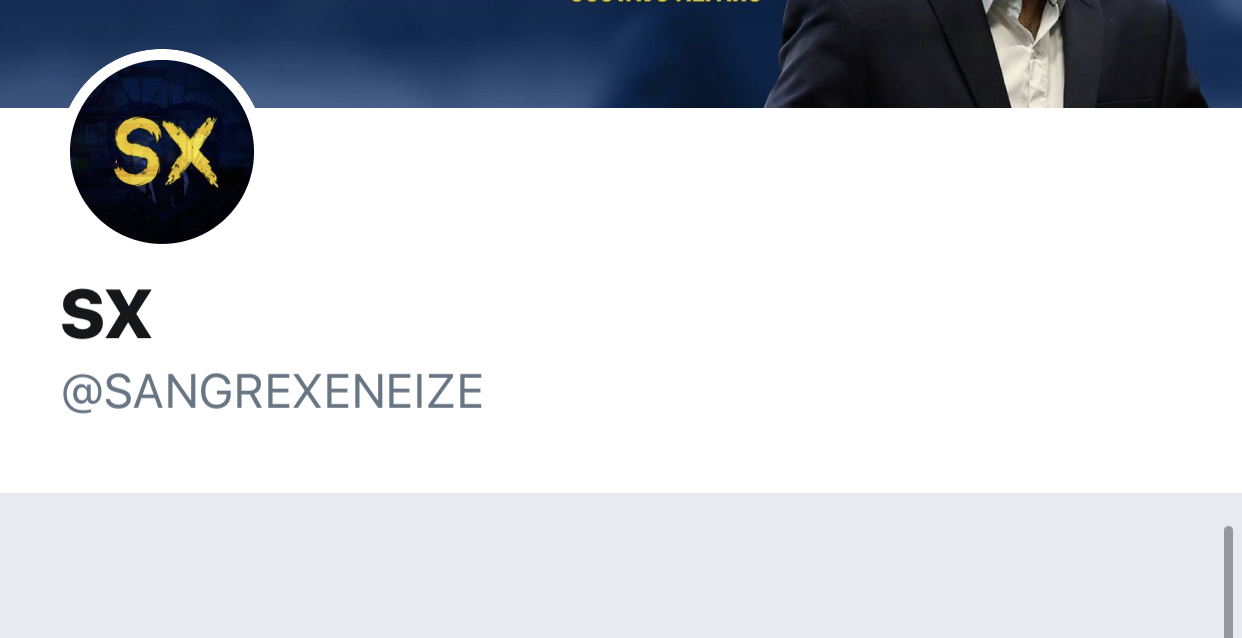The height and width of the screenshot is (638, 1242).
Task: Click the cut-off yellow banner text
Action: [666, 2]
